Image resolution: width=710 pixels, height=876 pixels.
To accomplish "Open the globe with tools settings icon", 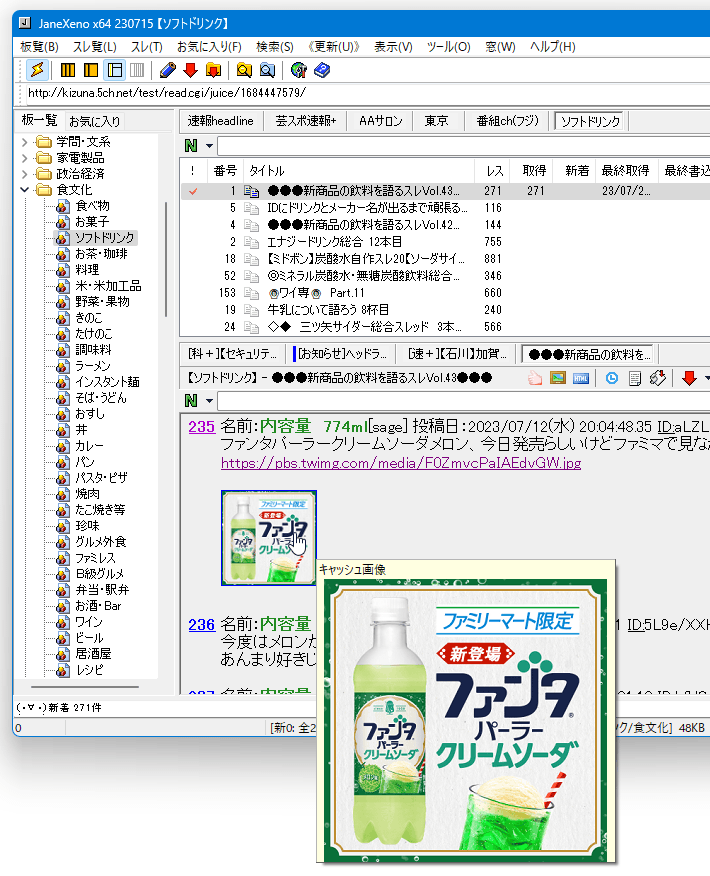I will pyautogui.click(x=299, y=70).
